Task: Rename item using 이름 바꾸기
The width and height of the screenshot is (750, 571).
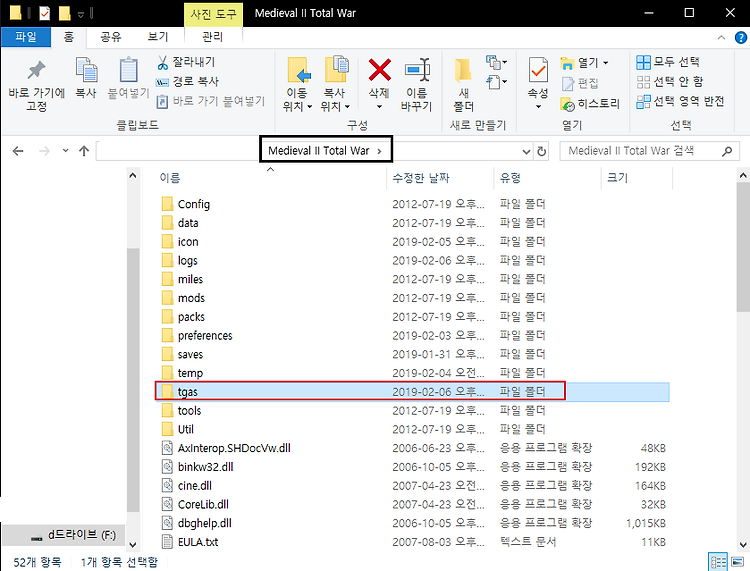Action: pos(417,85)
